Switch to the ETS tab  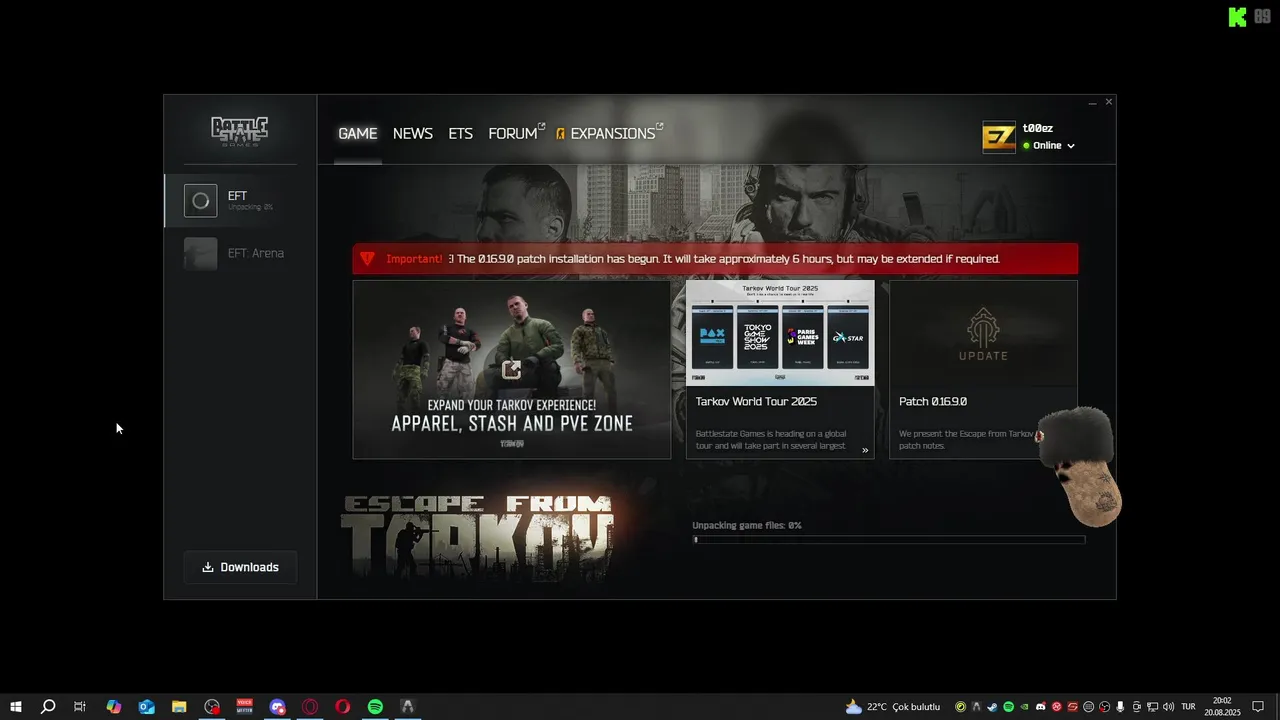coord(460,133)
